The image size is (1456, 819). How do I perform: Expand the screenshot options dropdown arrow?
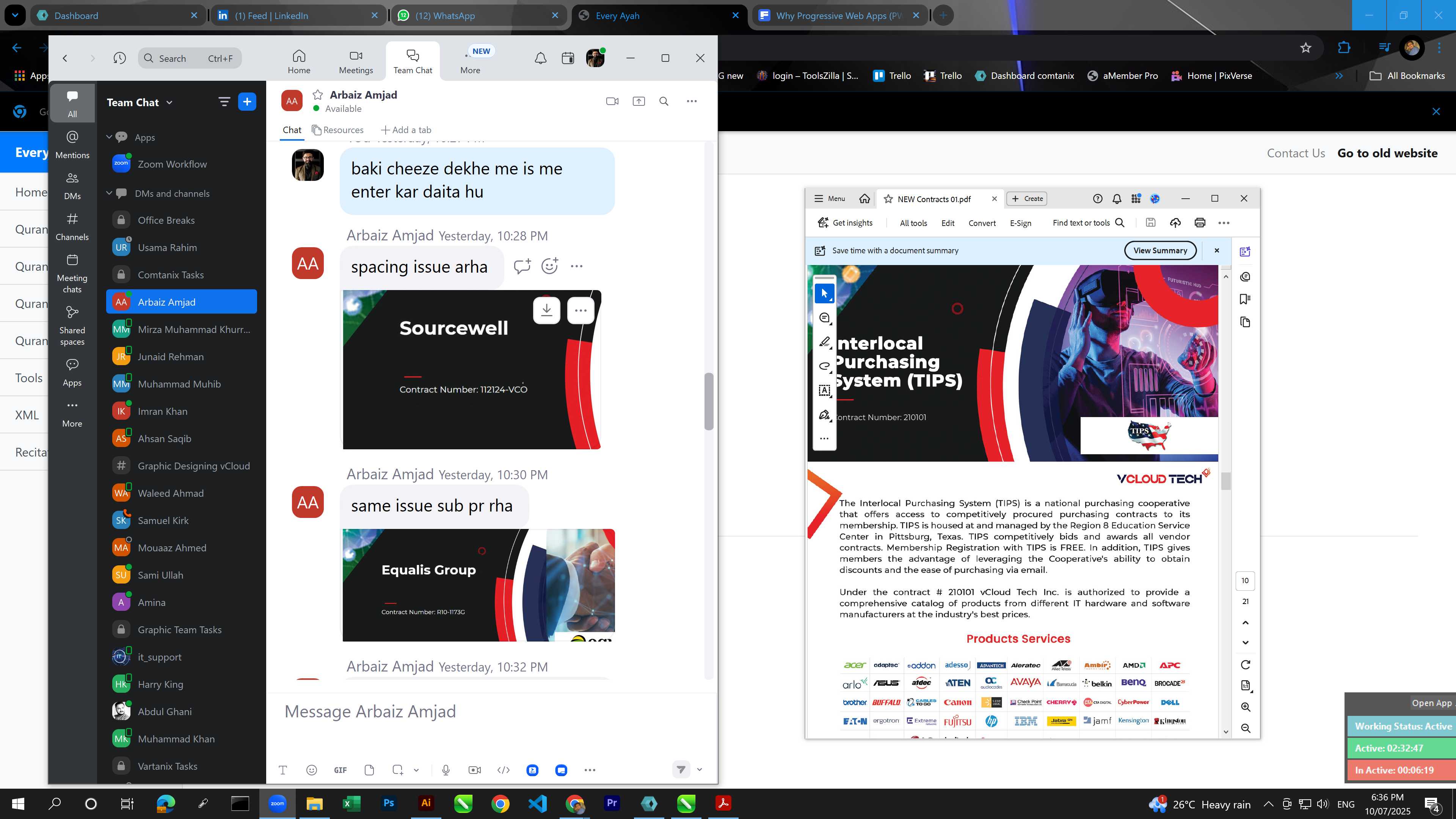[416, 770]
